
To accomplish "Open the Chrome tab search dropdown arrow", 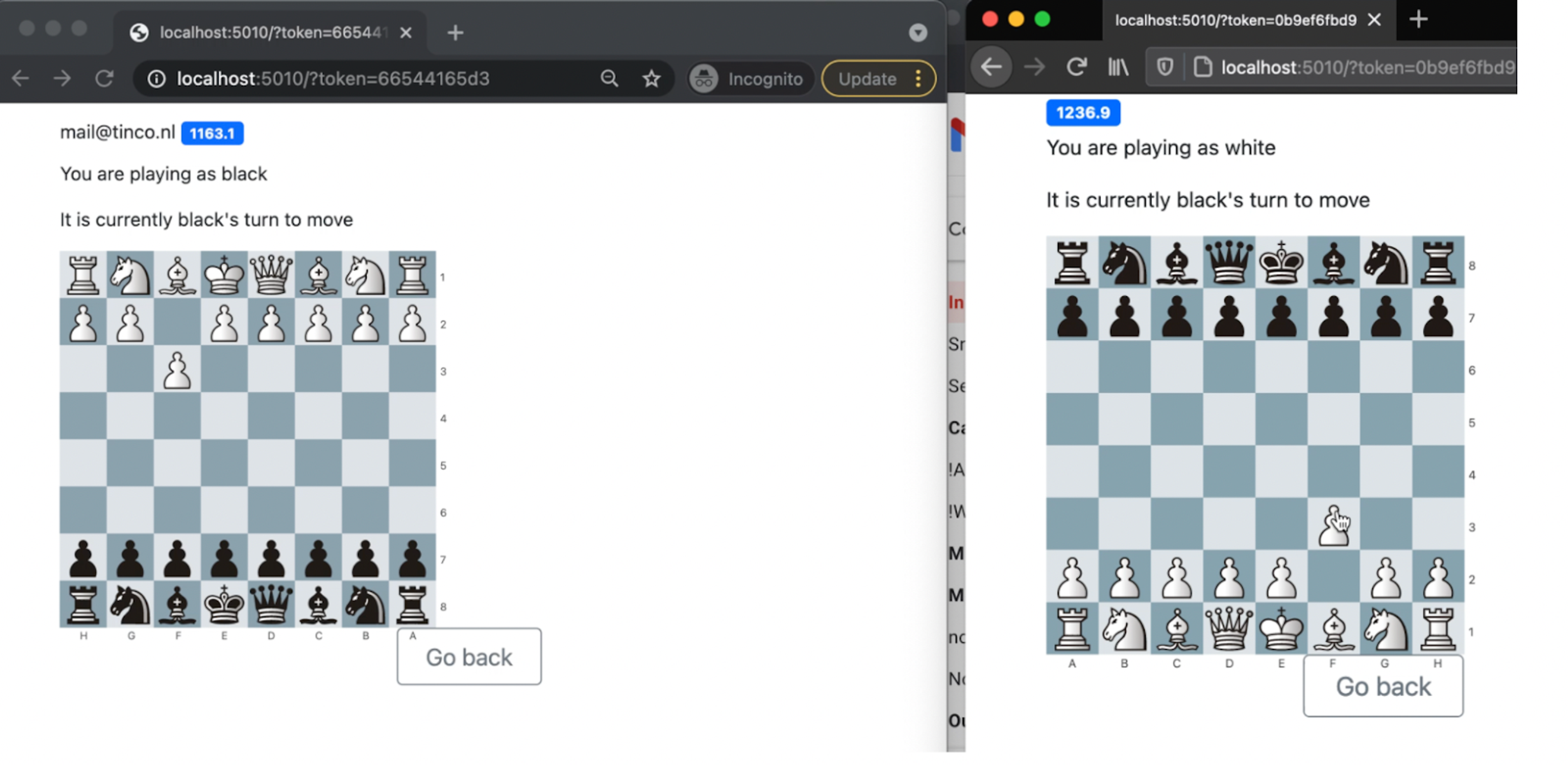I will coord(917,32).
